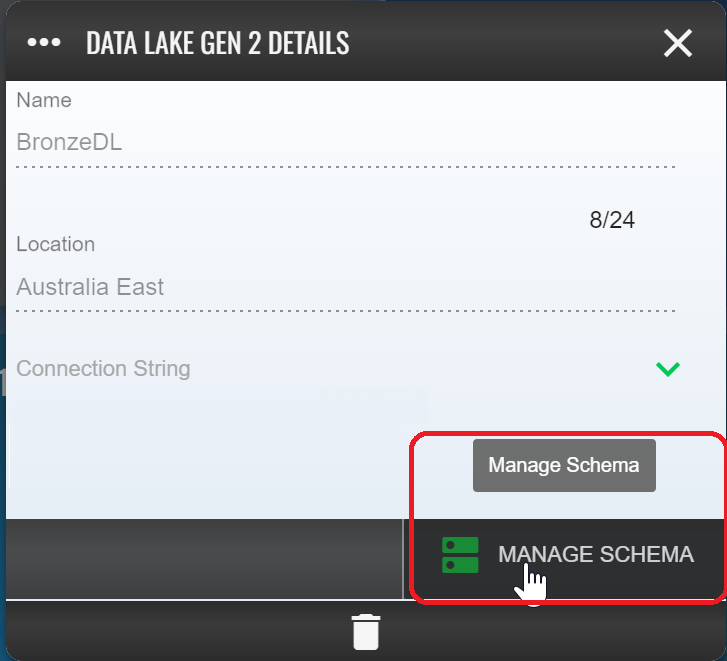Click header bar space before the X

point(505,43)
